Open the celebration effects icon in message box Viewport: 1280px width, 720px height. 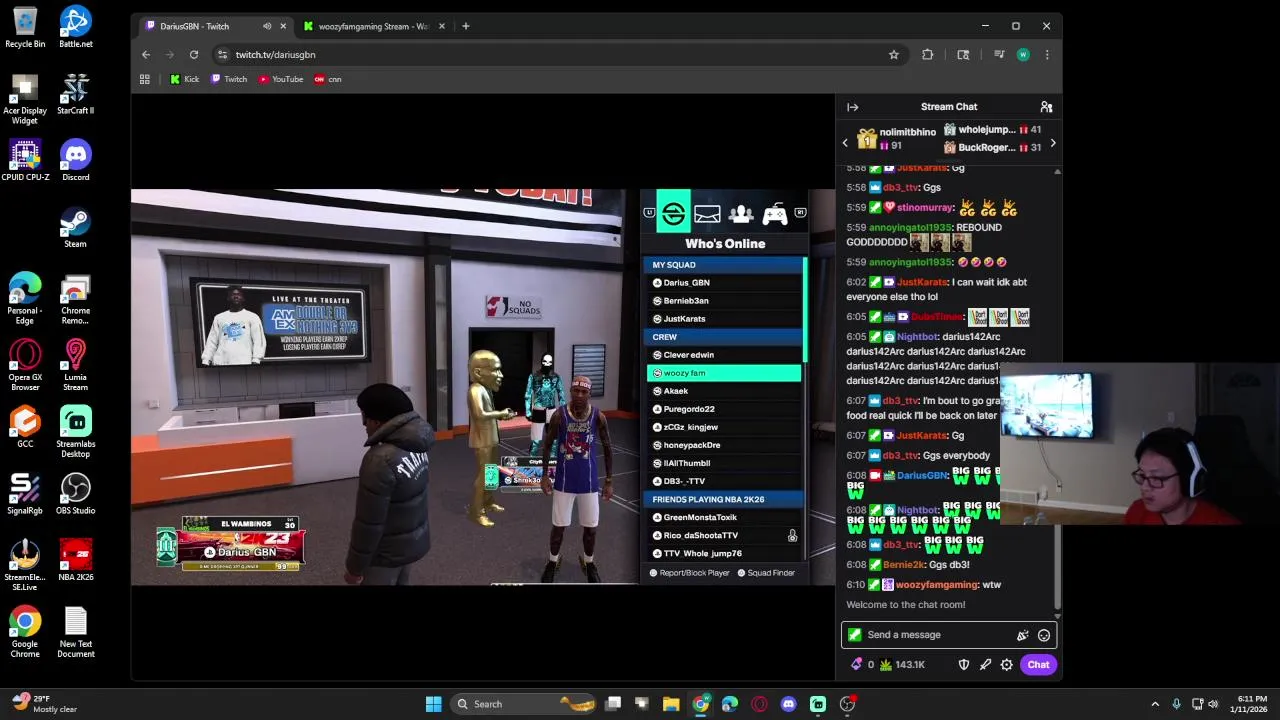click(1022, 635)
